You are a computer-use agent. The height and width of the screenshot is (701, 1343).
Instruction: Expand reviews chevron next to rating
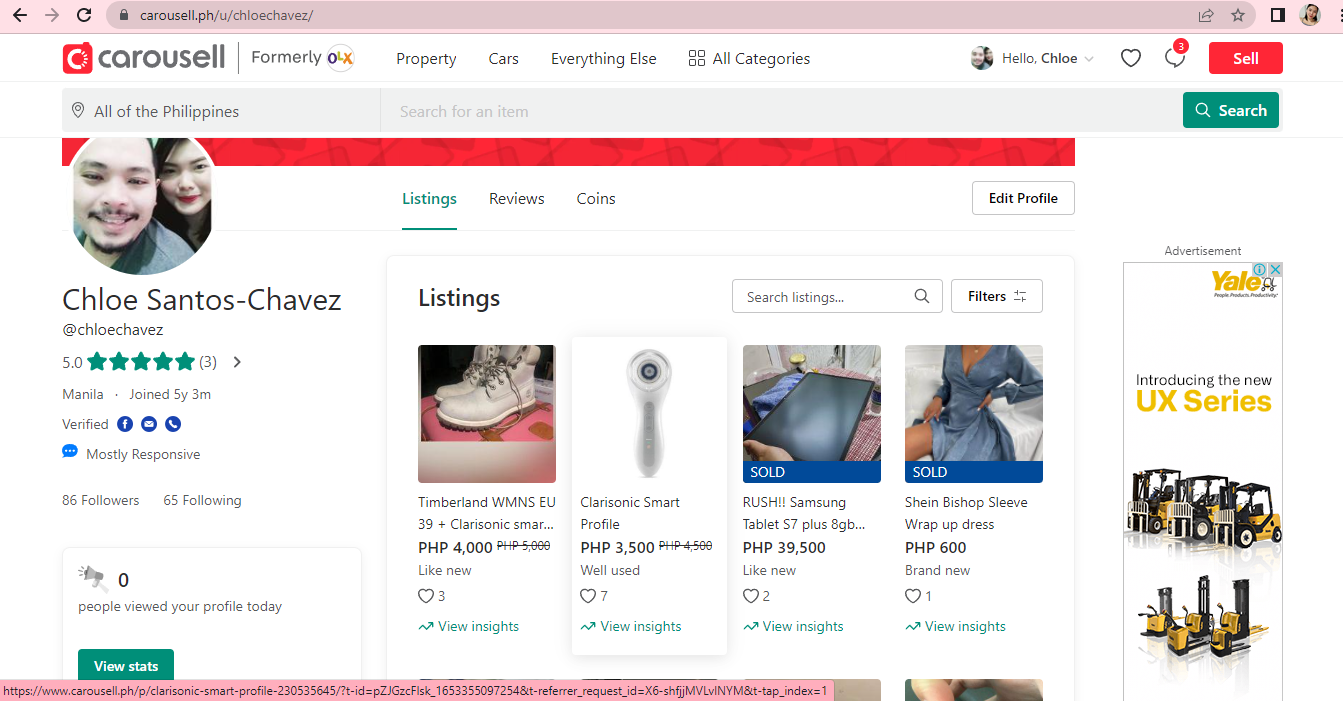pos(237,362)
